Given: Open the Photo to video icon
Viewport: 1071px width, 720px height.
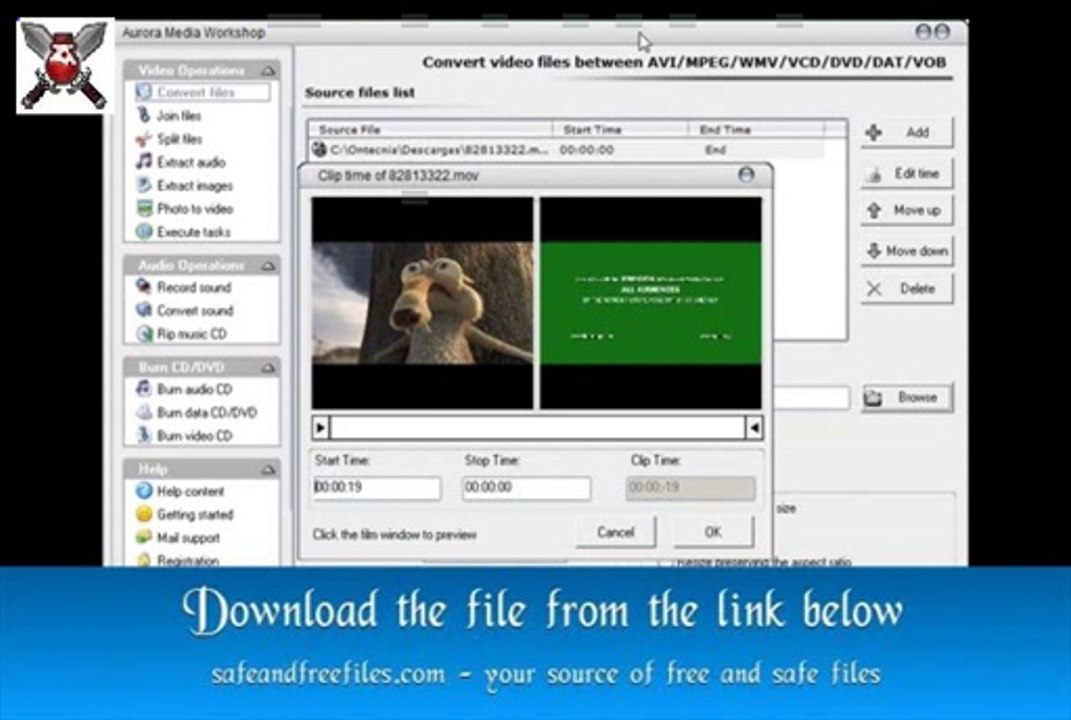Looking at the screenshot, I should click(x=143, y=208).
